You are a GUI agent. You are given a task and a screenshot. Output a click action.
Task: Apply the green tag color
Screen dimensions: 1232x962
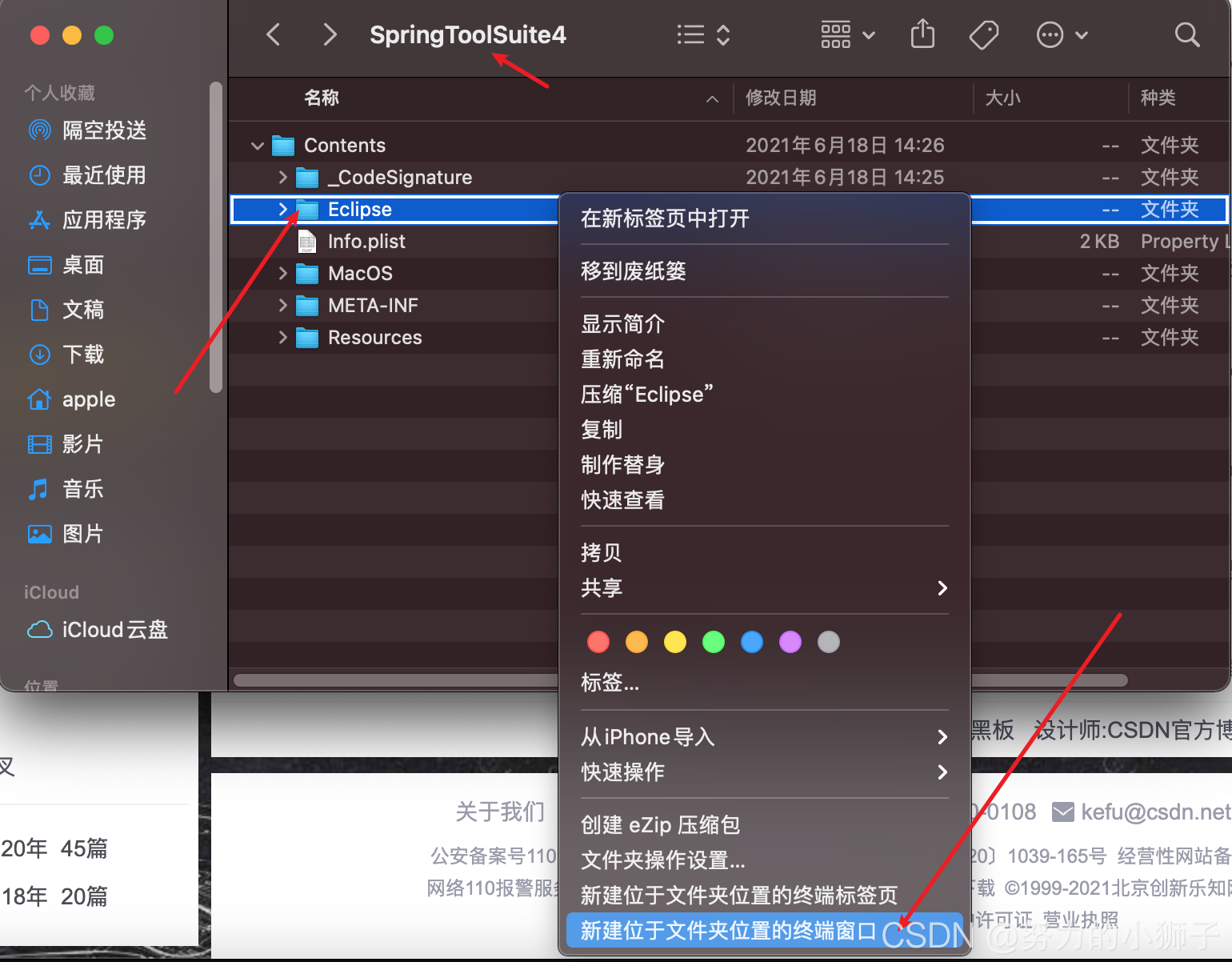point(714,642)
